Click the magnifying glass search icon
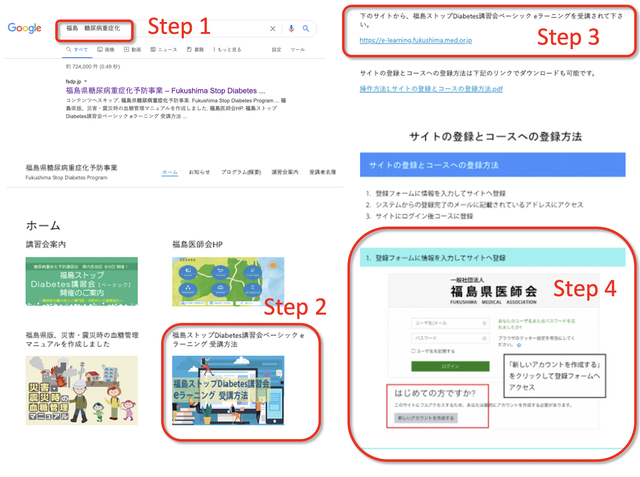The width and height of the screenshot is (640, 477). click(x=305, y=29)
